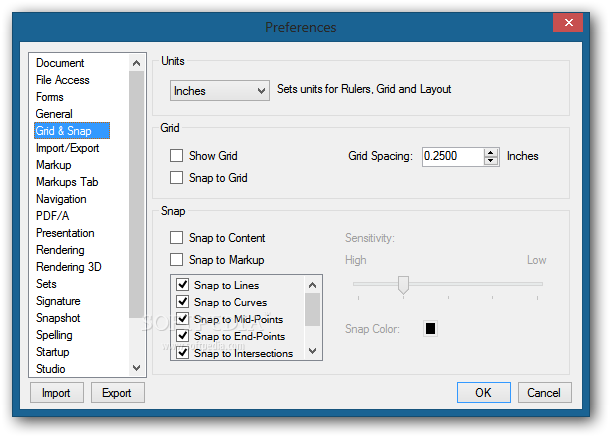Select Spelling in category list
610x437 pixels.
coord(54,335)
